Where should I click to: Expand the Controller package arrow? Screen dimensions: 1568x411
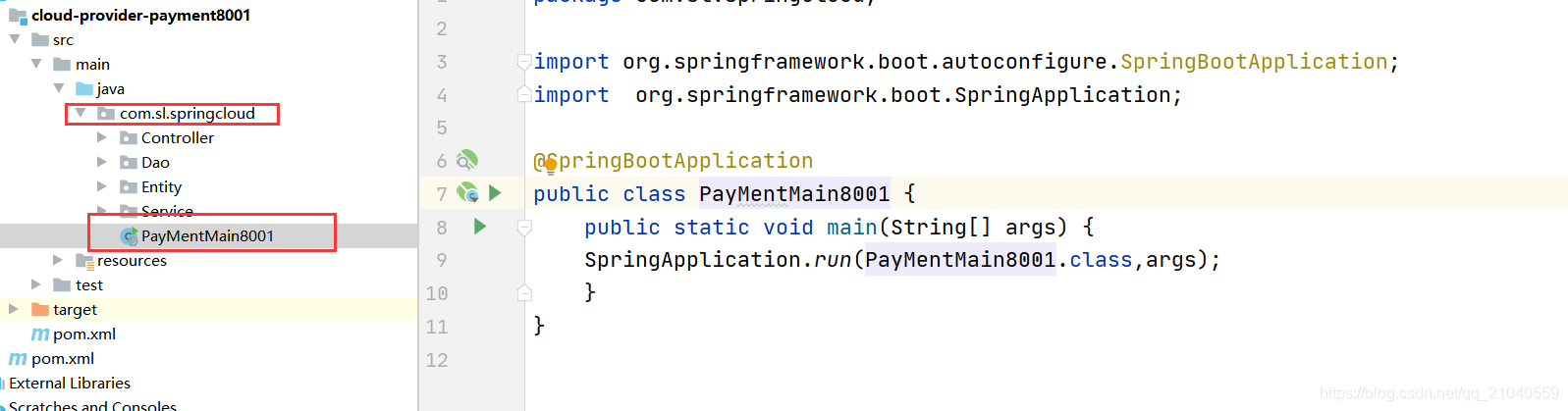102,137
